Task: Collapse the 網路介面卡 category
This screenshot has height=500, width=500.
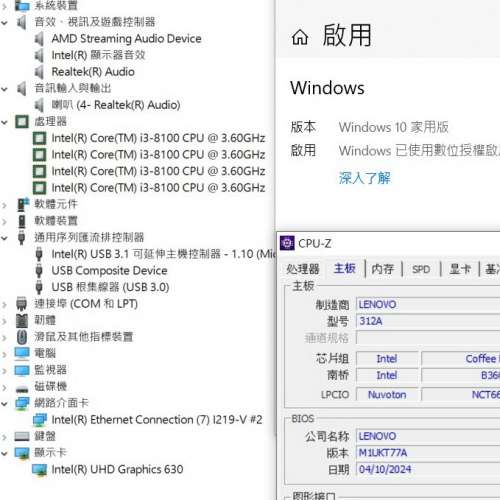Action: coord(4,403)
